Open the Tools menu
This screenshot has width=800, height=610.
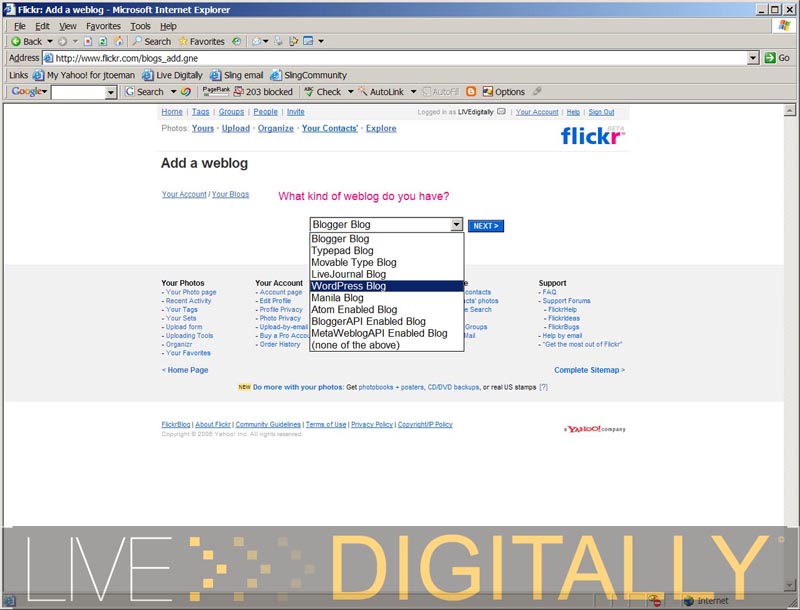point(140,26)
